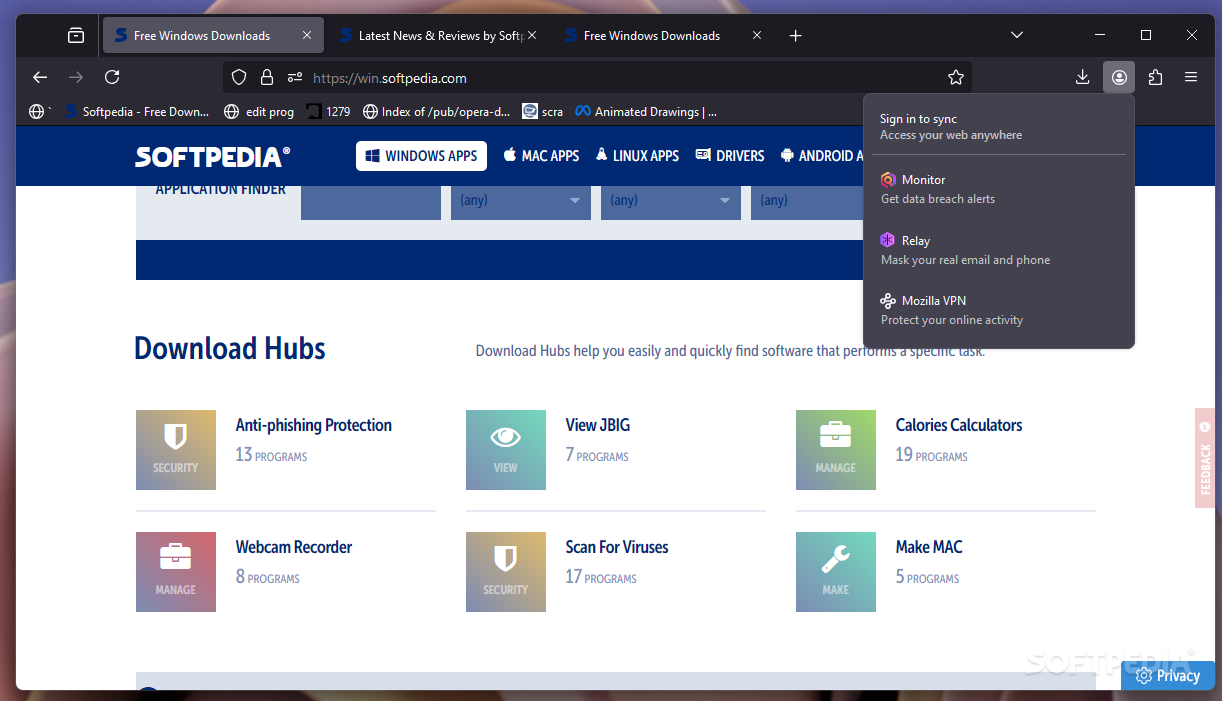The height and width of the screenshot is (701, 1222).
Task: Close the first Free Windows Downloads tab
Action: coord(307,35)
